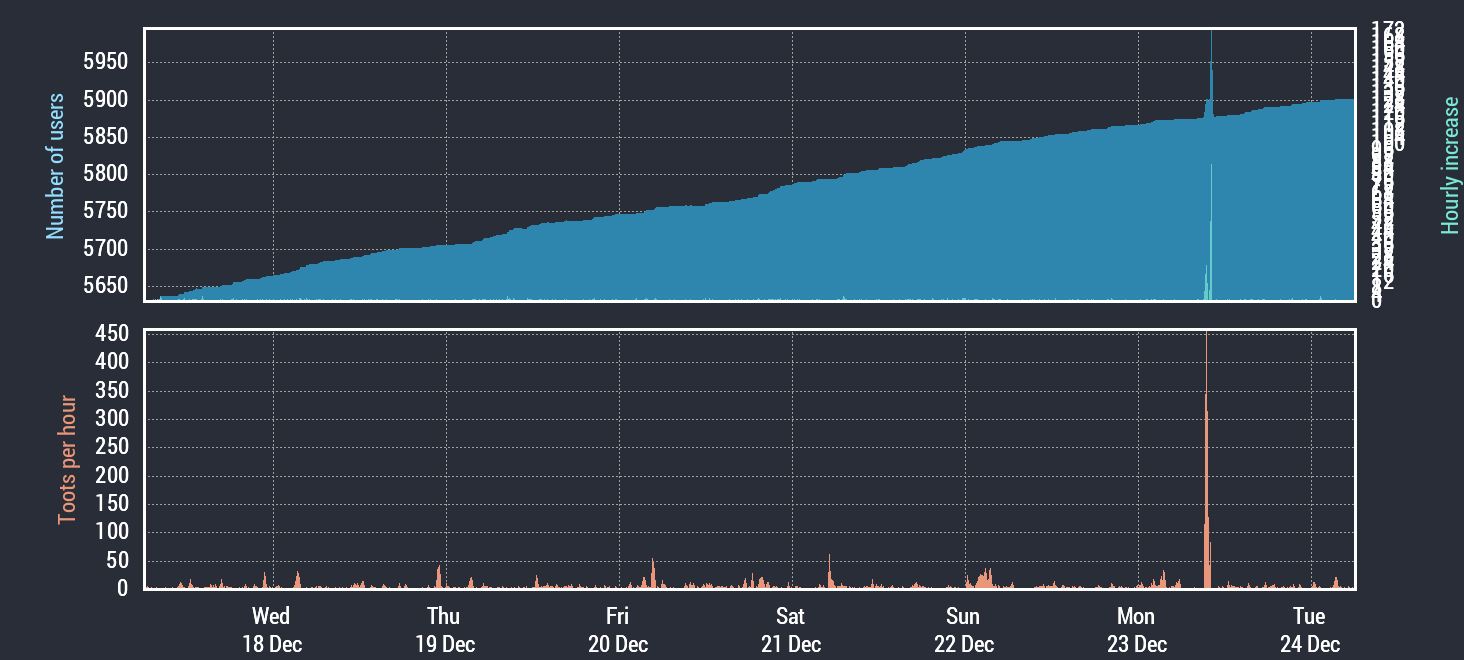This screenshot has width=1464, height=660.
Task: Click the orange toots peak just after Fri 20 Dec
Action: (x=653, y=573)
